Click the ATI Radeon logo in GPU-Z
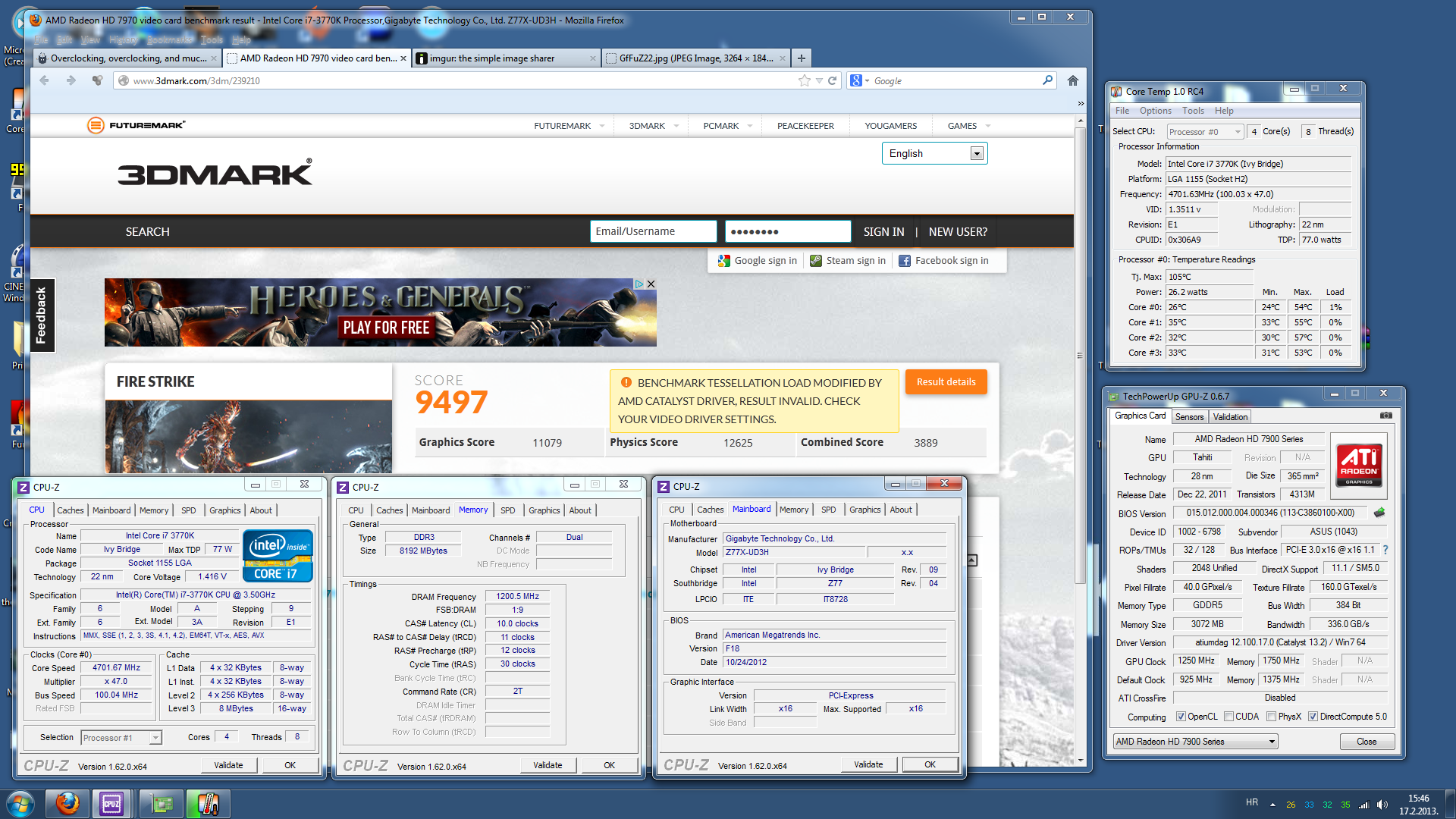Image resolution: width=1456 pixels, height=819 pixels. click(1359, 464)
